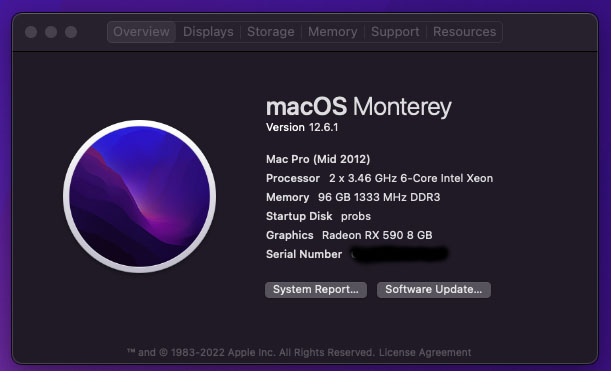Click the macOS Monterey title text
611x371 pixels.
click(x=358, y=106)
